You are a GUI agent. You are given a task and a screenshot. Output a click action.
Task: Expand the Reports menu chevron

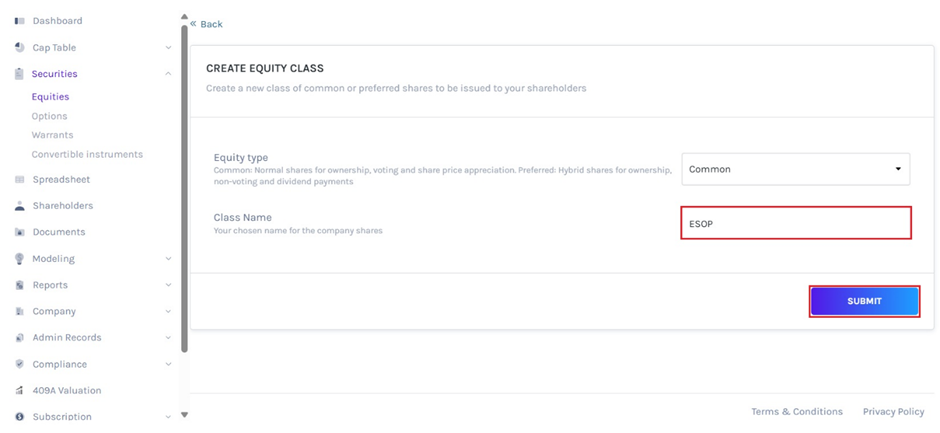pyautogui.click(x=168, y=285)
